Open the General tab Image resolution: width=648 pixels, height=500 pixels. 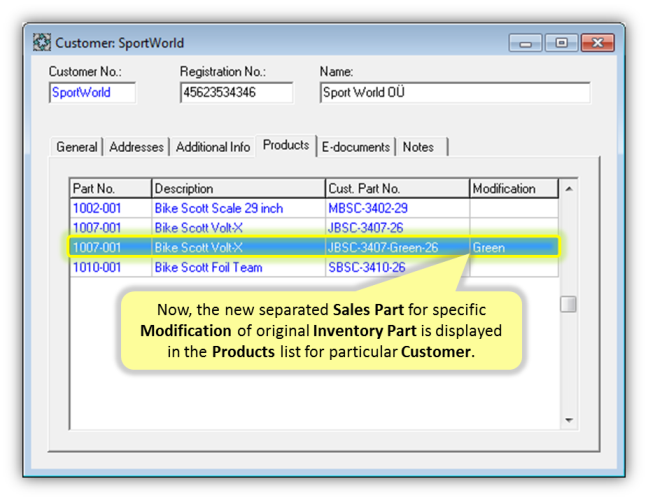tap(77, 147)
